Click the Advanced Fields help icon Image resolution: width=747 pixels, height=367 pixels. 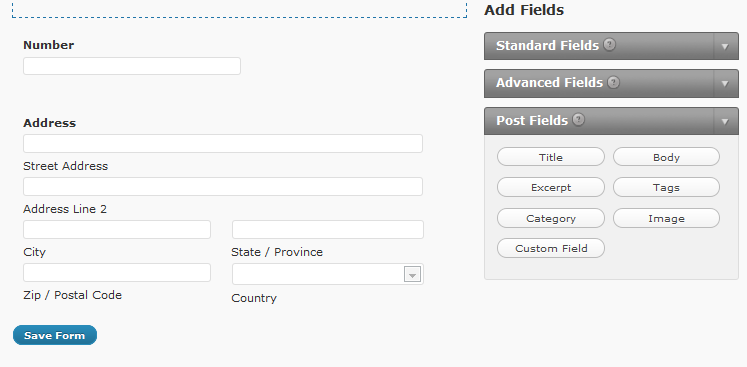click(x=614, y=82)
